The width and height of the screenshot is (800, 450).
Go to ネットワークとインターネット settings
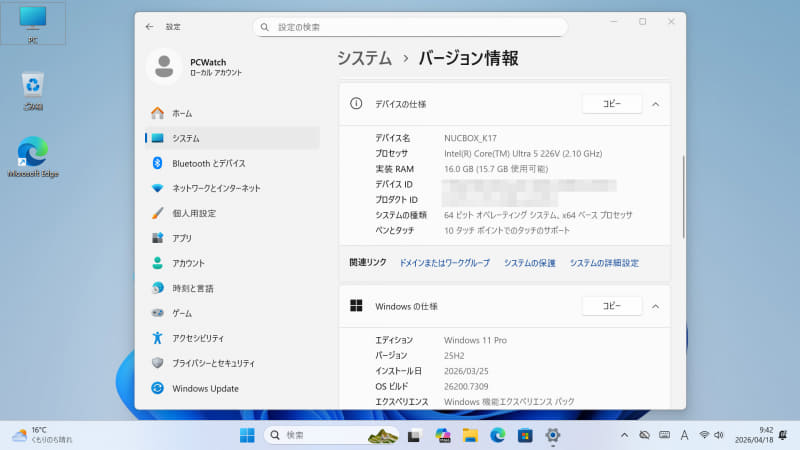pos(232,188)
